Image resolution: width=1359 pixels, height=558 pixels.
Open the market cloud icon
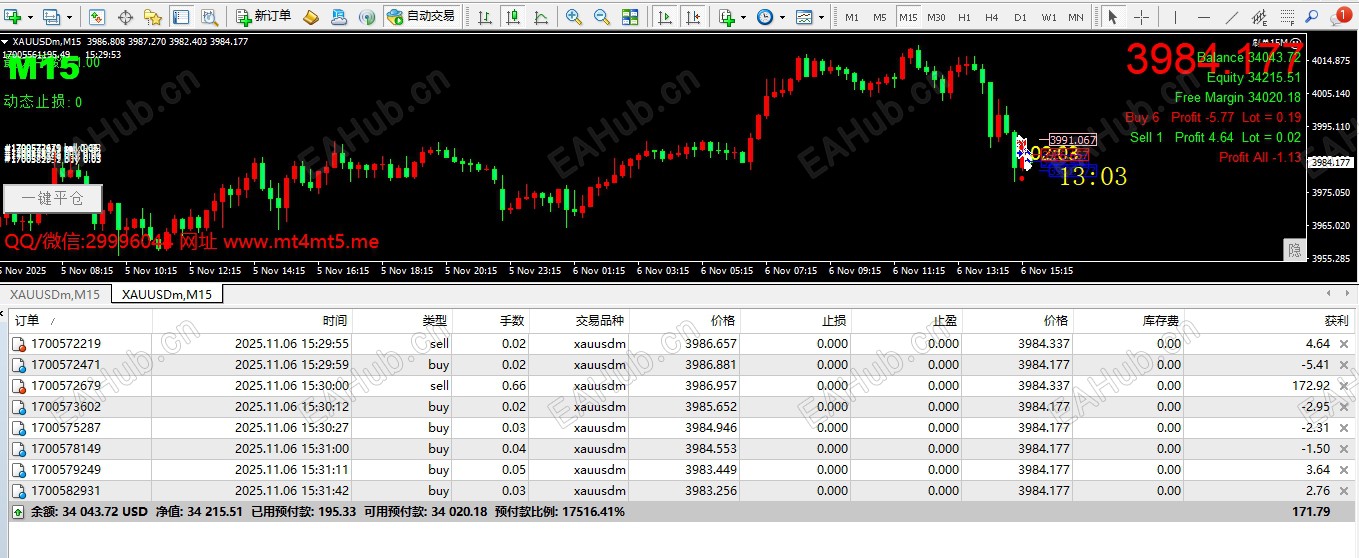pos(339,17)
